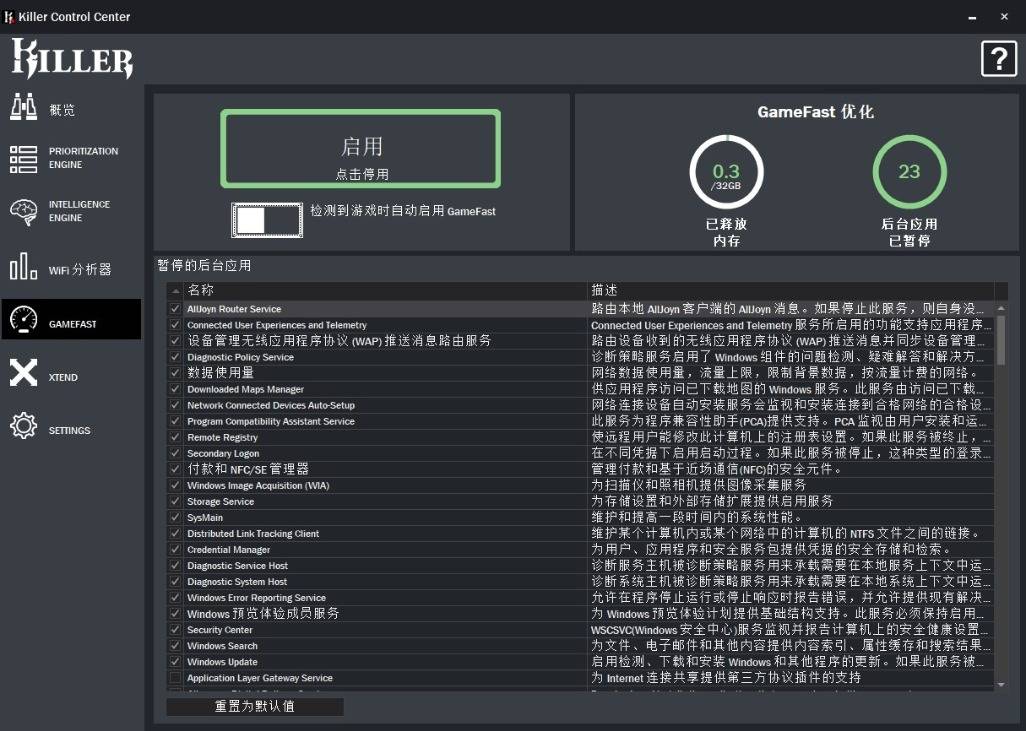Uncheck 数据使用量 checkbox

[x=175, y=373]
